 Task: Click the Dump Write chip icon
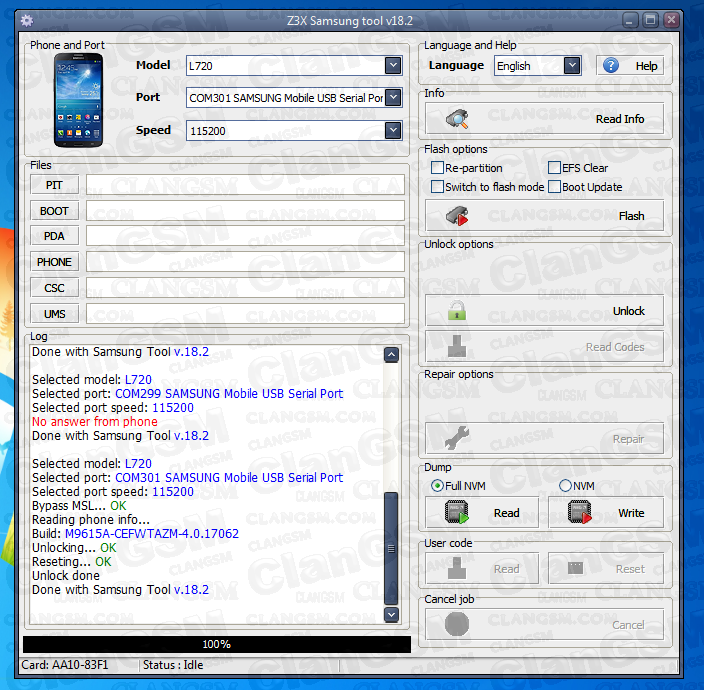tap(580, 512)
